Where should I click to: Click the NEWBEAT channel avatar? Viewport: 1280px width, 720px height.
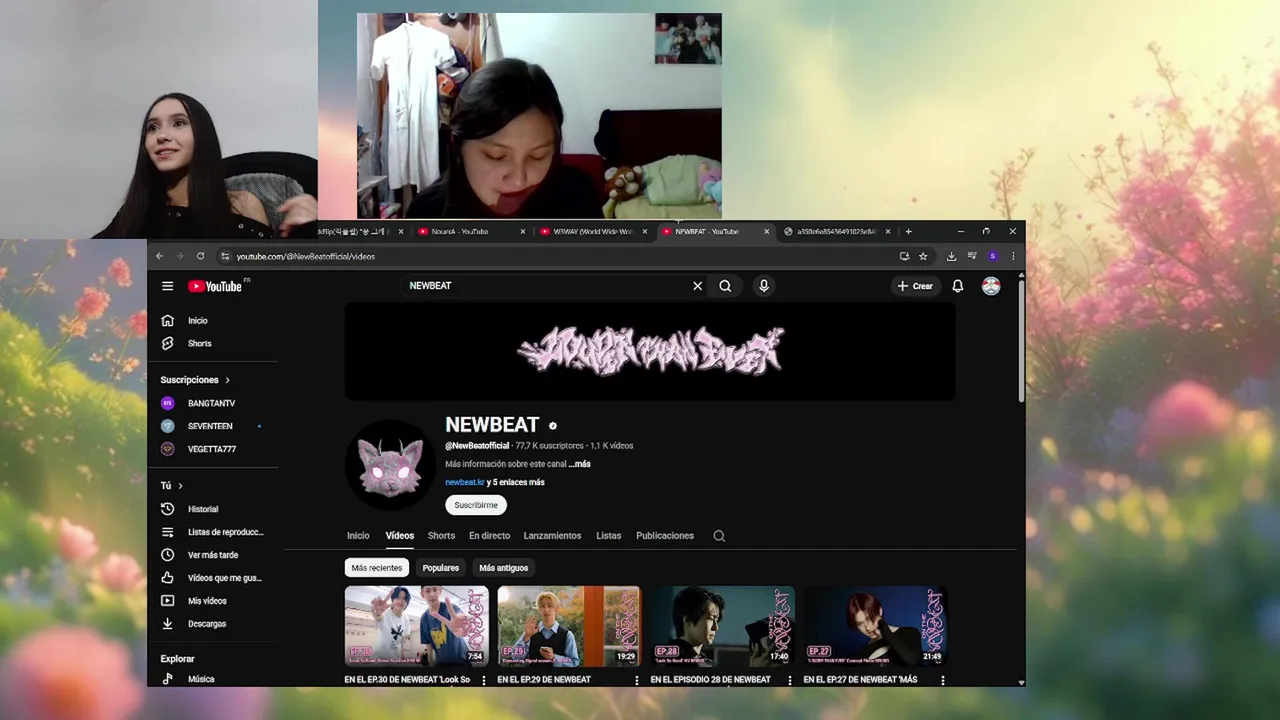coord(390,465)
